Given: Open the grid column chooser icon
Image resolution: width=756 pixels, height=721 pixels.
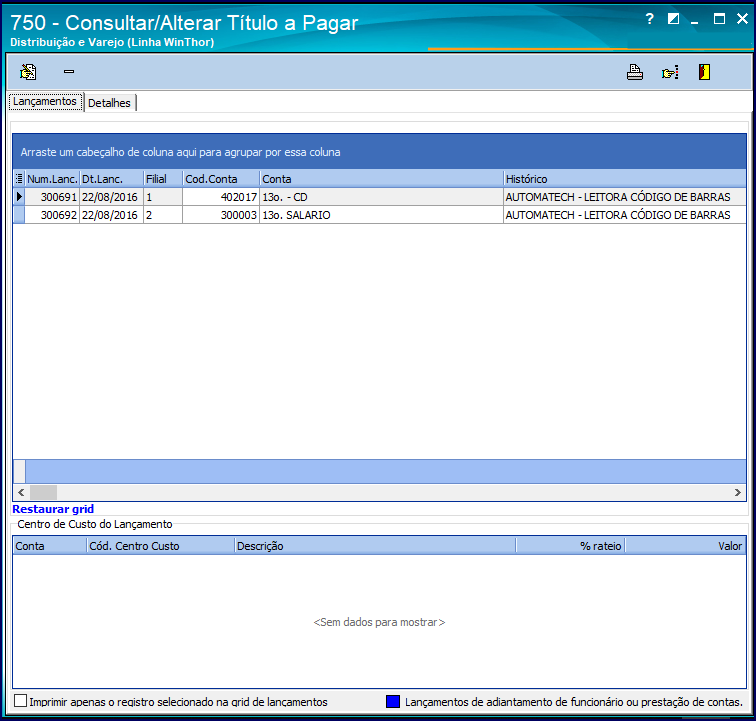Looking at the screenshot, I should pyautogui.click(x=19, y=179).
